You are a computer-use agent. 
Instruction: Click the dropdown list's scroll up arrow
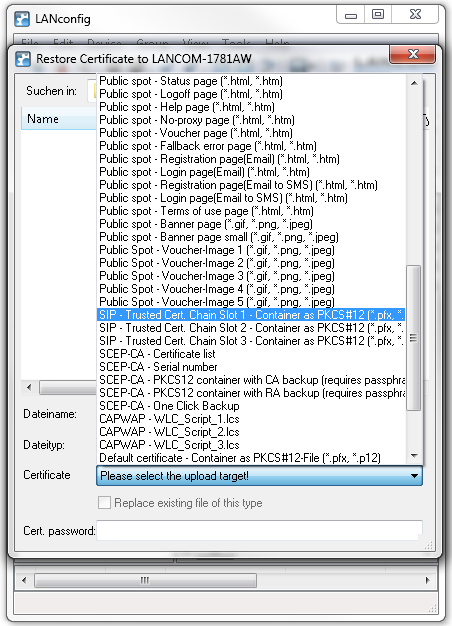tap(414, 83)
